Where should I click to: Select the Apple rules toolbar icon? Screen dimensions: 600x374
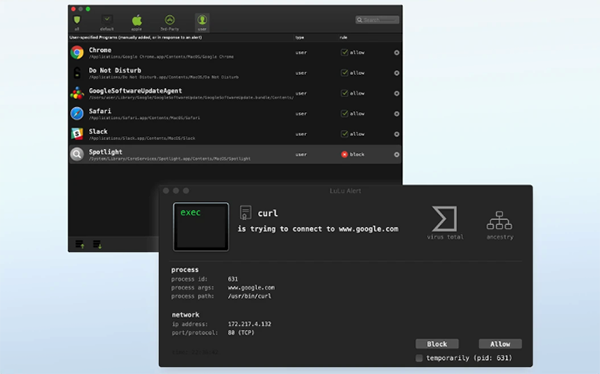pos(137,23)
